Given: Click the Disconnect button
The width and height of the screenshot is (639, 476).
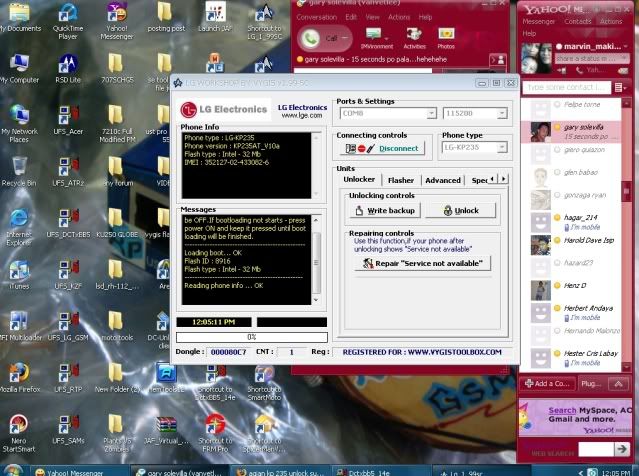Looking at the screenshot, I should pos(382,148).
